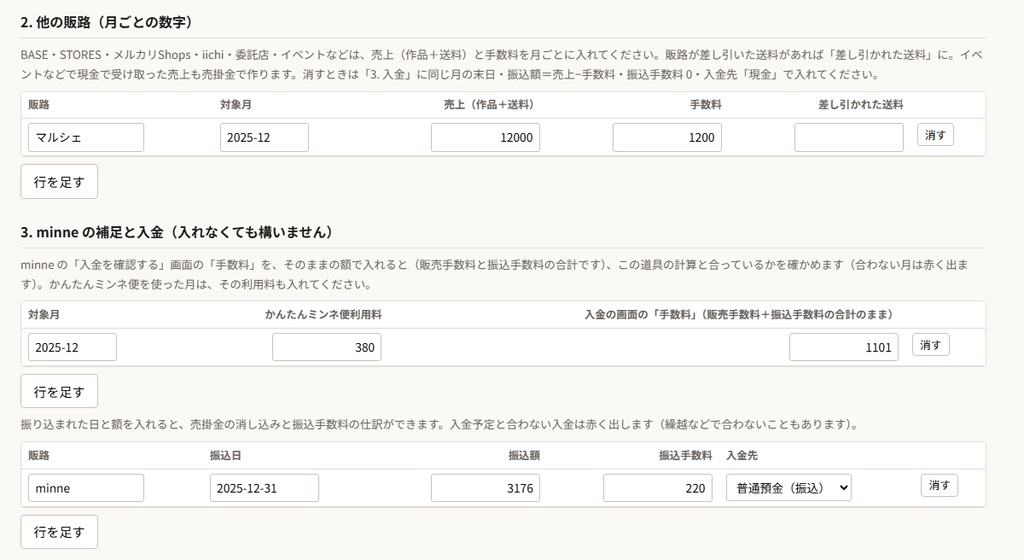This screenshot has width=1024, height=560.
Task: Delete the マルシェ row with 消す
Action: pos(935,135)
